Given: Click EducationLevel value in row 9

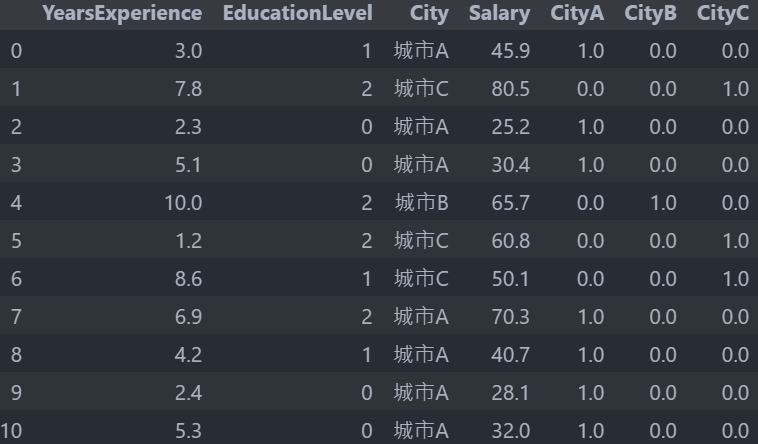Looking at the screenshot, I should pyautogui.click(x=367, y=393).
